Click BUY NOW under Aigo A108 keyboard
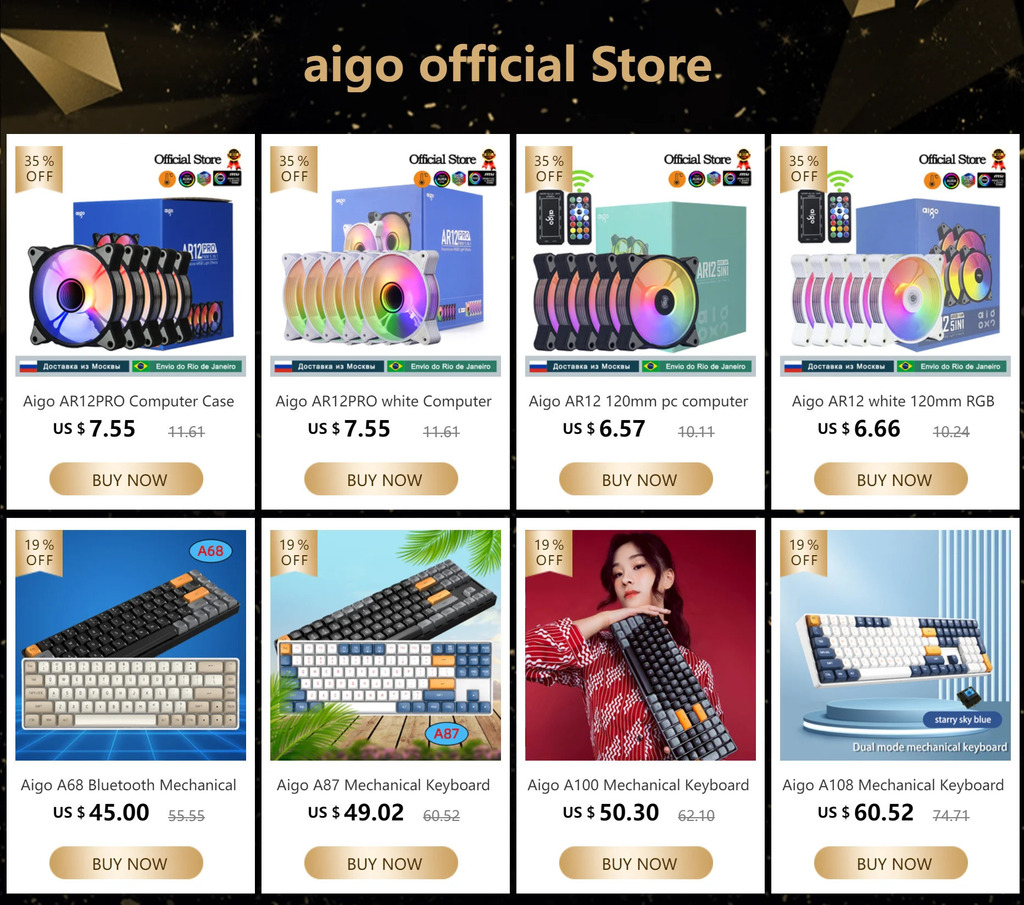Screen dimensions: 1024x905 pyautogui.click(x=891, y=863)
